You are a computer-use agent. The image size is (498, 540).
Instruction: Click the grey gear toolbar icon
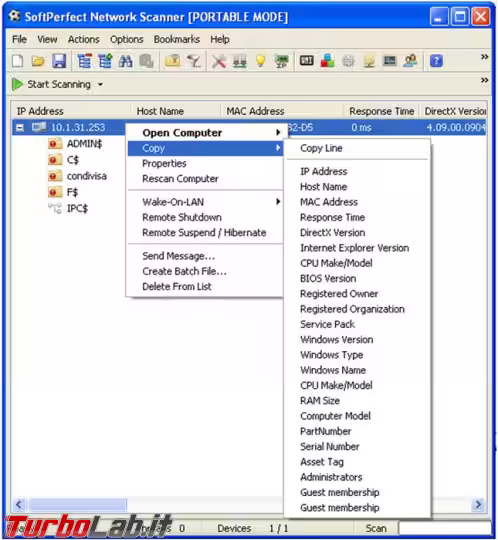(x=348, y=61)
